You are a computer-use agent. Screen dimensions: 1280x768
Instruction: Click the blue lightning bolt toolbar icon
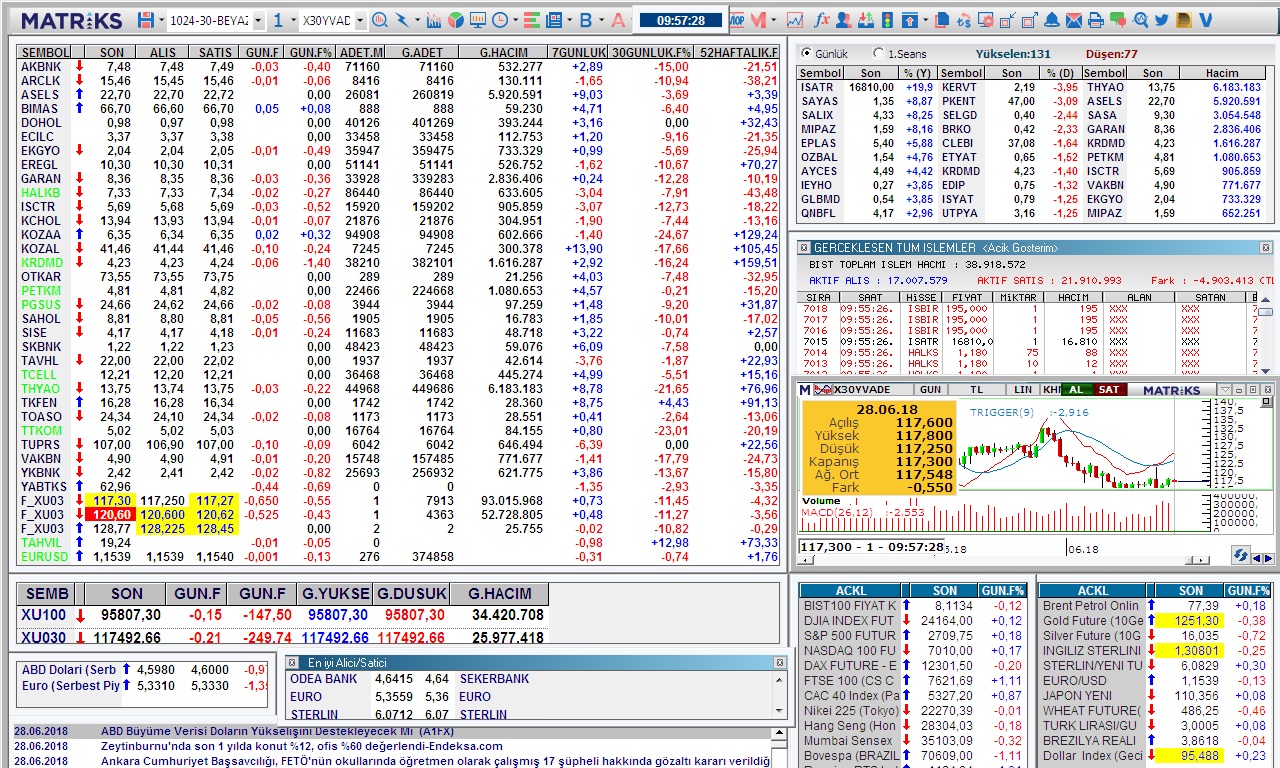tap(402, 20)
